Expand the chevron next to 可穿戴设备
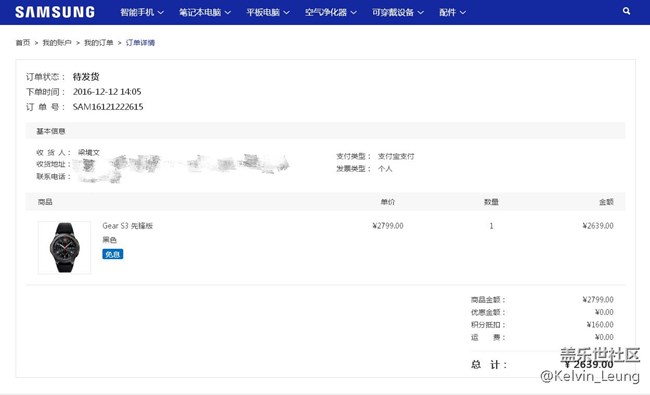The width and height of the screenshot is (650, 395). tap(420, 13)
